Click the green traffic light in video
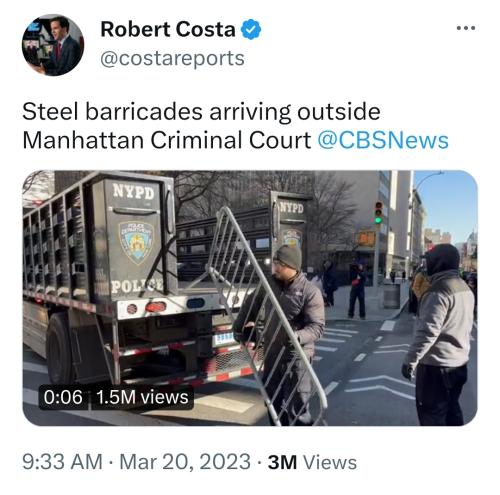 [x=378, y=220]
